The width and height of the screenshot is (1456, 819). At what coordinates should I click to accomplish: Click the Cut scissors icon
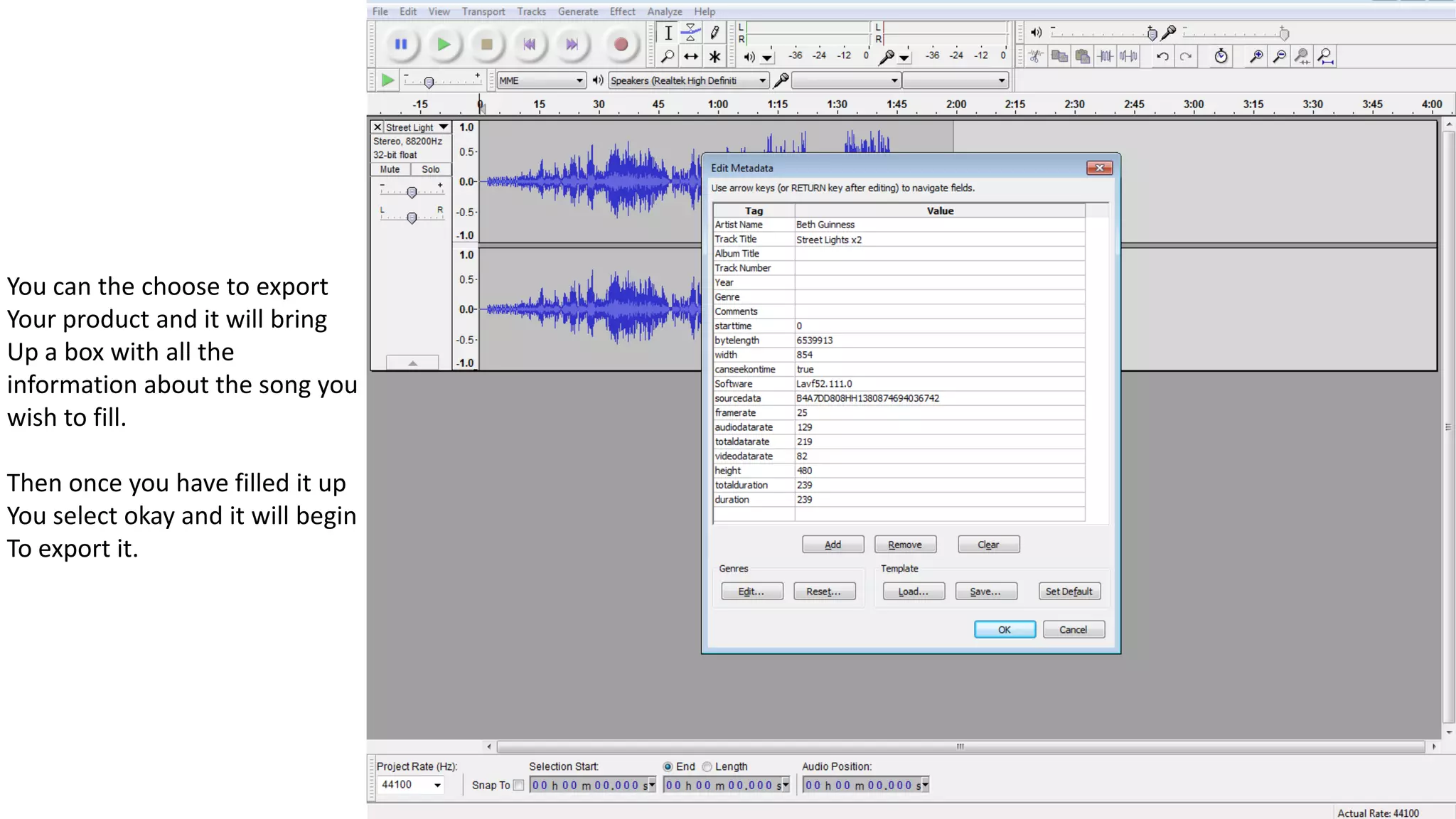click(1037, 56)
